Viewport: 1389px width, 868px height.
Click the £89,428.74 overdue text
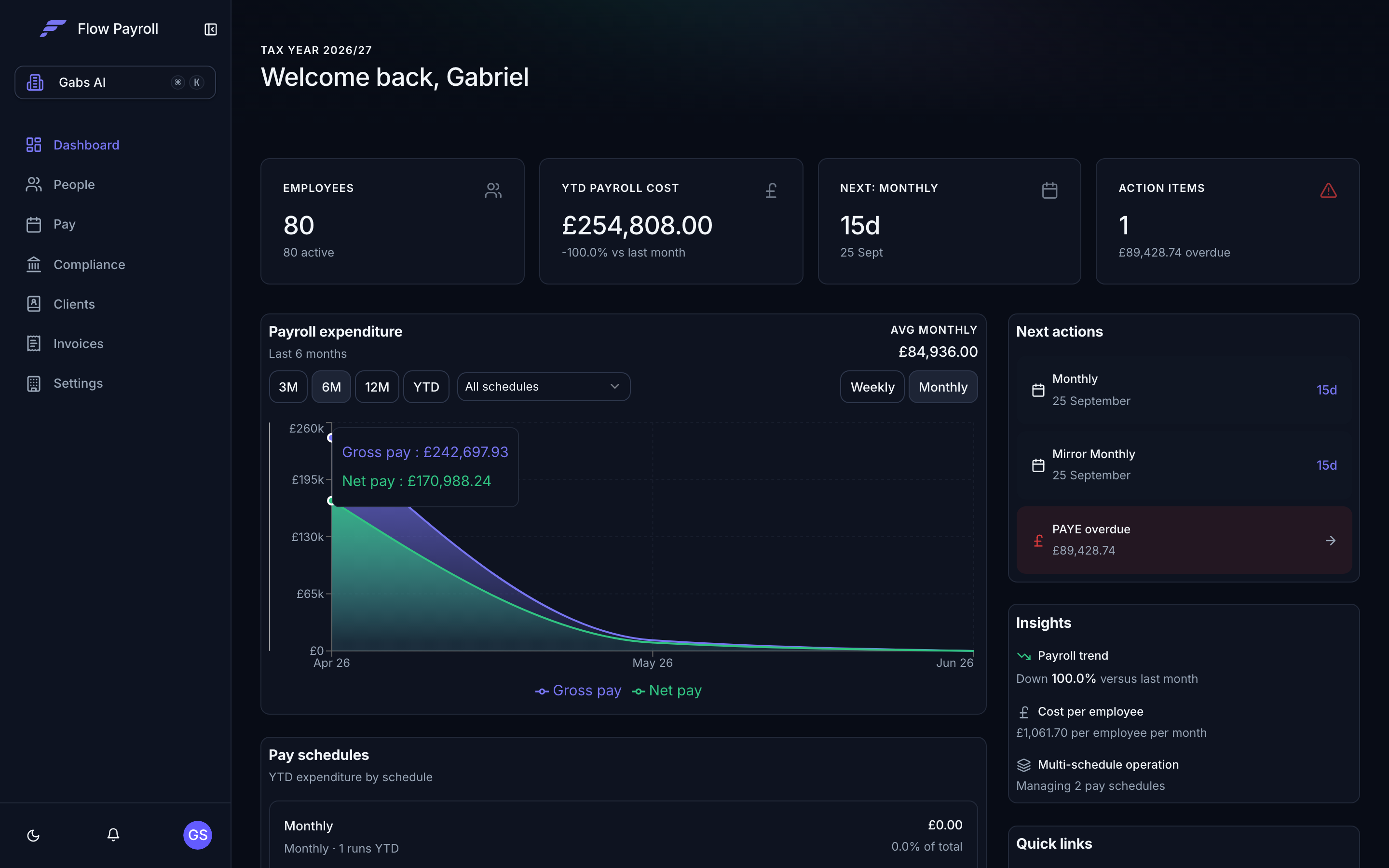tap(1174, 253)
